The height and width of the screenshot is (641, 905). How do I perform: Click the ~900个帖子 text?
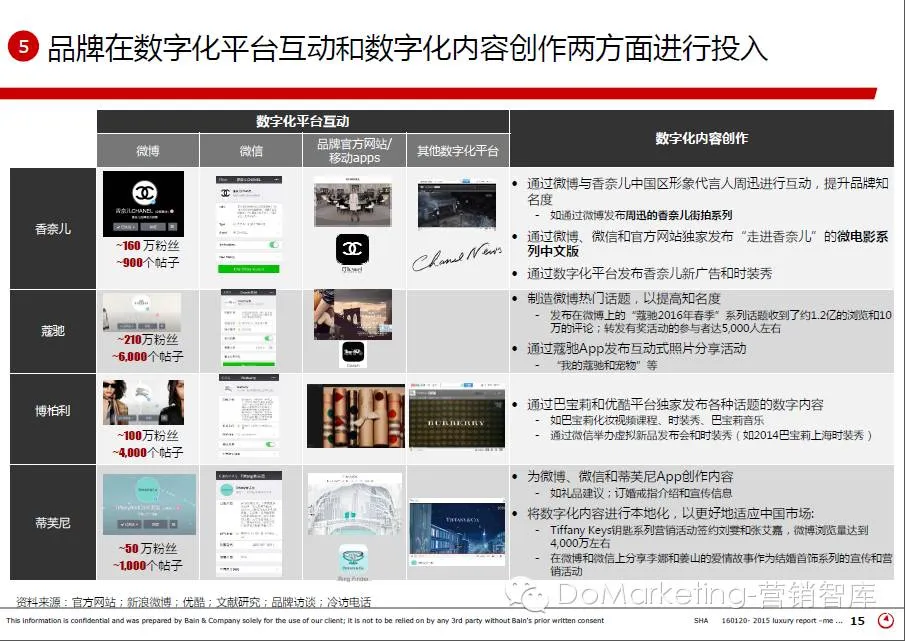point(148,263)
